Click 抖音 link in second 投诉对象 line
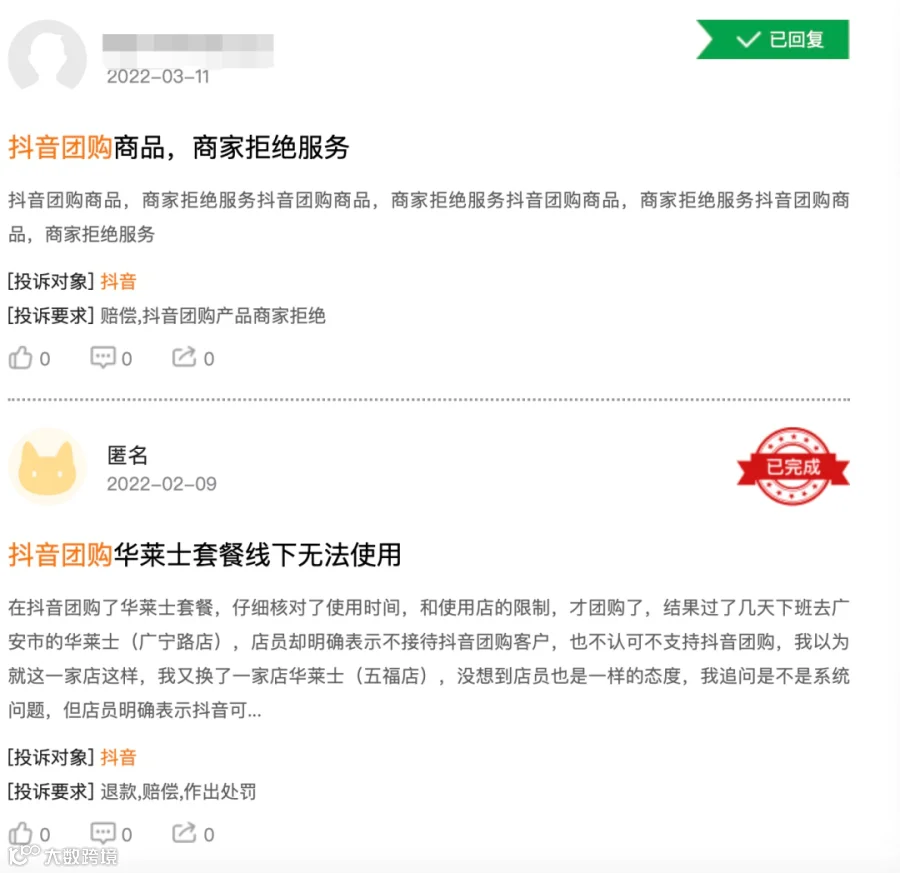Screen dimensions: 900x873 coord(118,757)
